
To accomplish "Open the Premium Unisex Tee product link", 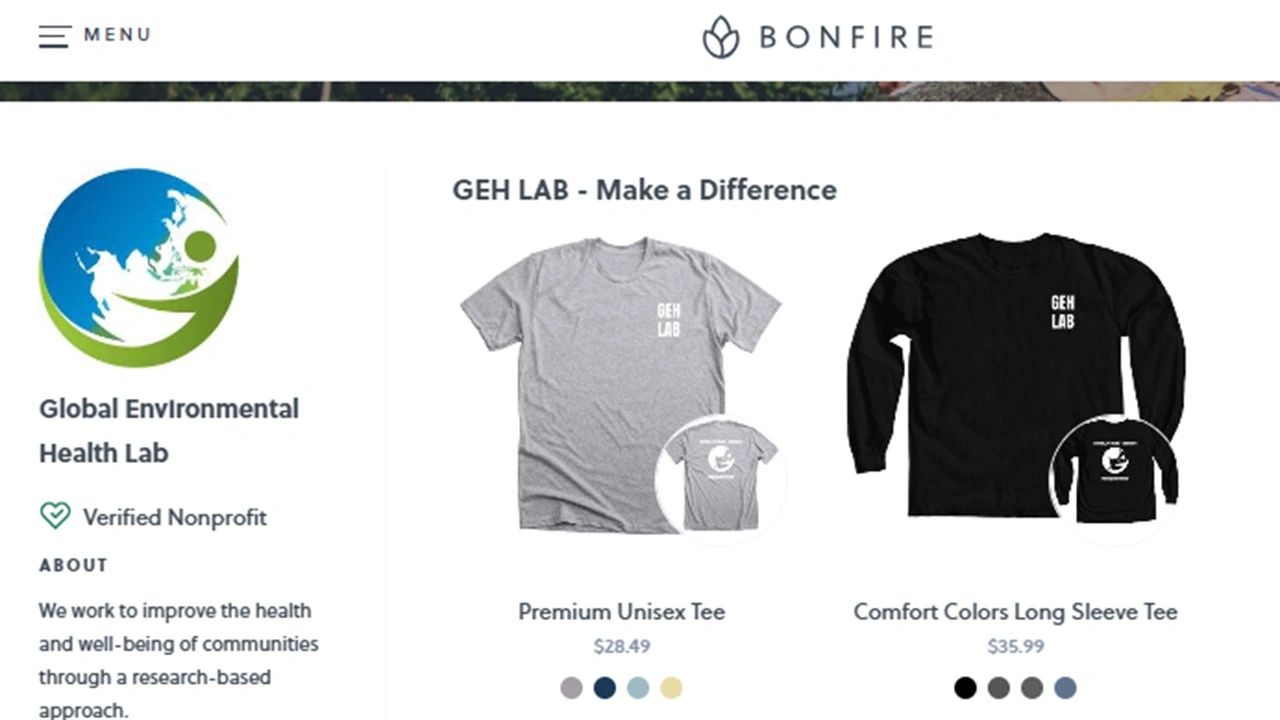I will [x=621, y=612].
